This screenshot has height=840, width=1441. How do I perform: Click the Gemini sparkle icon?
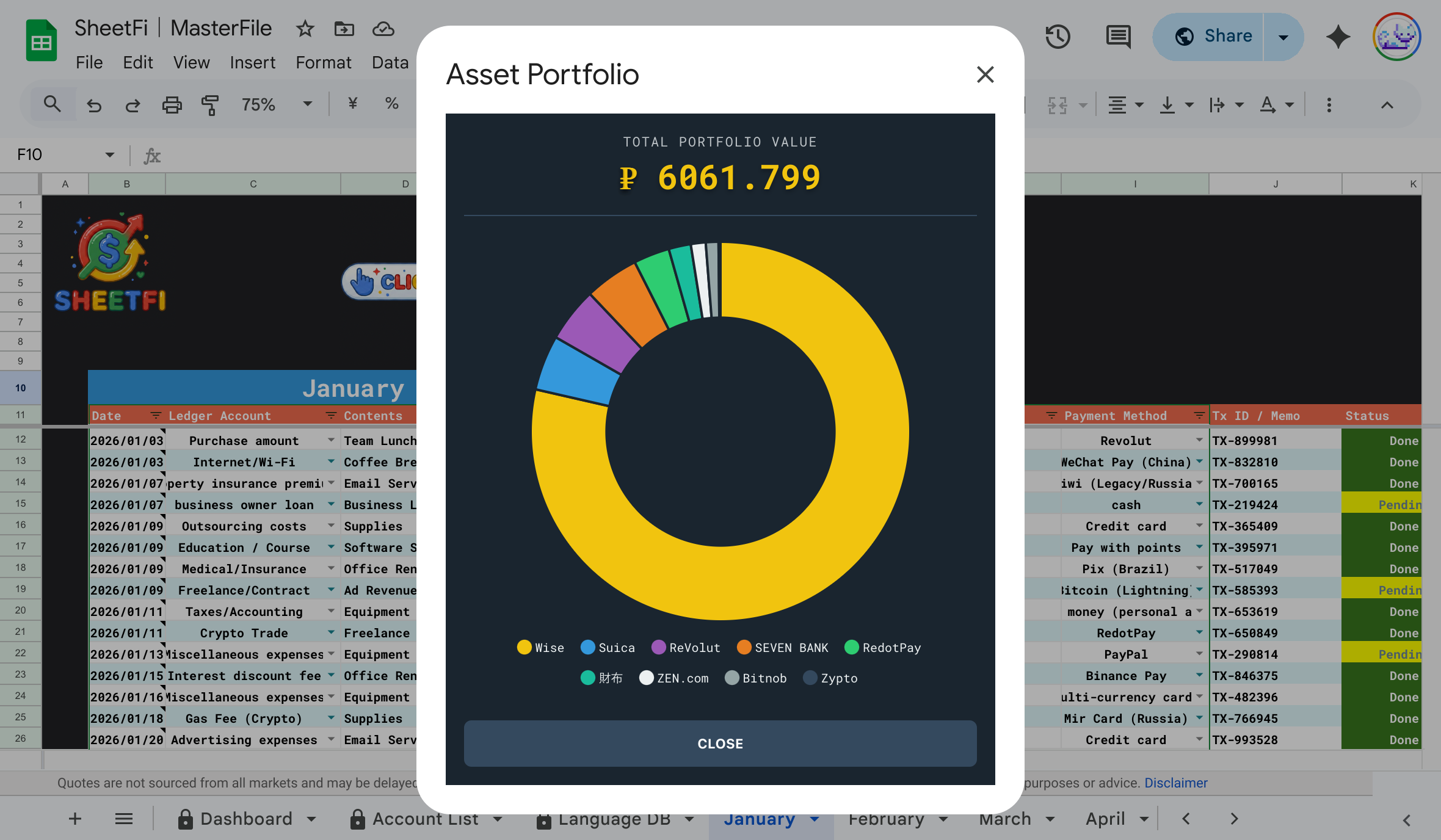(x=1337, y=37)
